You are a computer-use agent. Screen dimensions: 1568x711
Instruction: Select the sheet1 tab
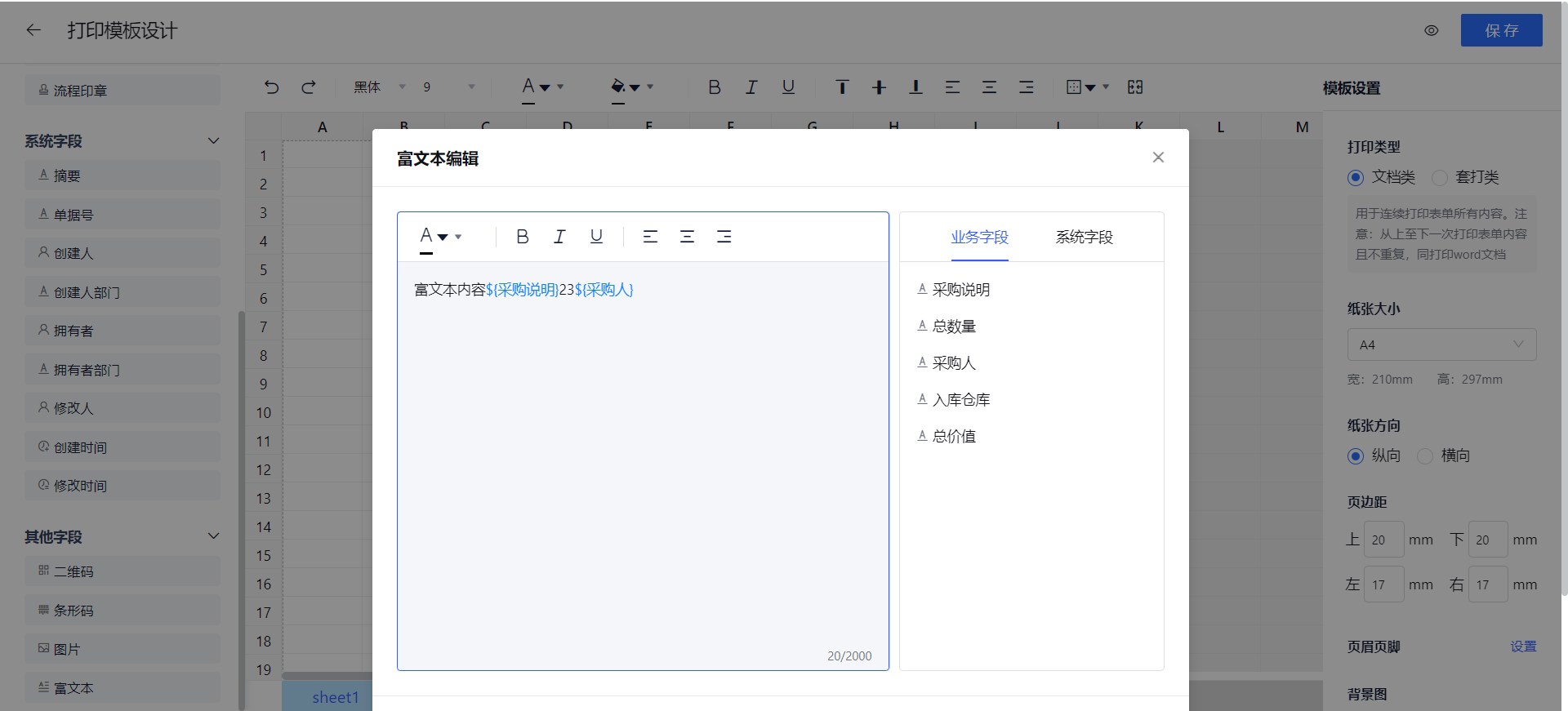[x=335, y=697]
